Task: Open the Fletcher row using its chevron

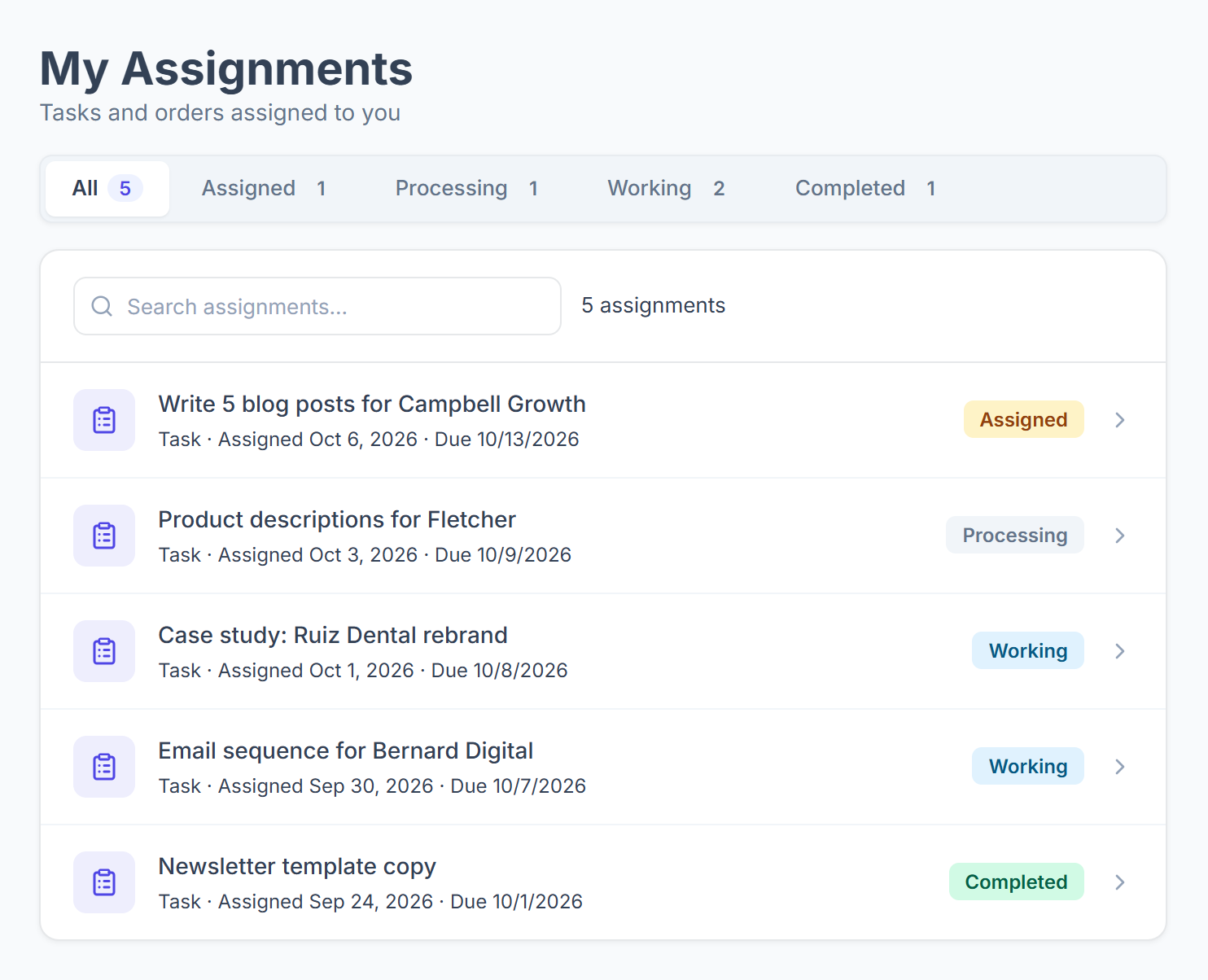Action: pyautogui.click(x=1120, y=536)
